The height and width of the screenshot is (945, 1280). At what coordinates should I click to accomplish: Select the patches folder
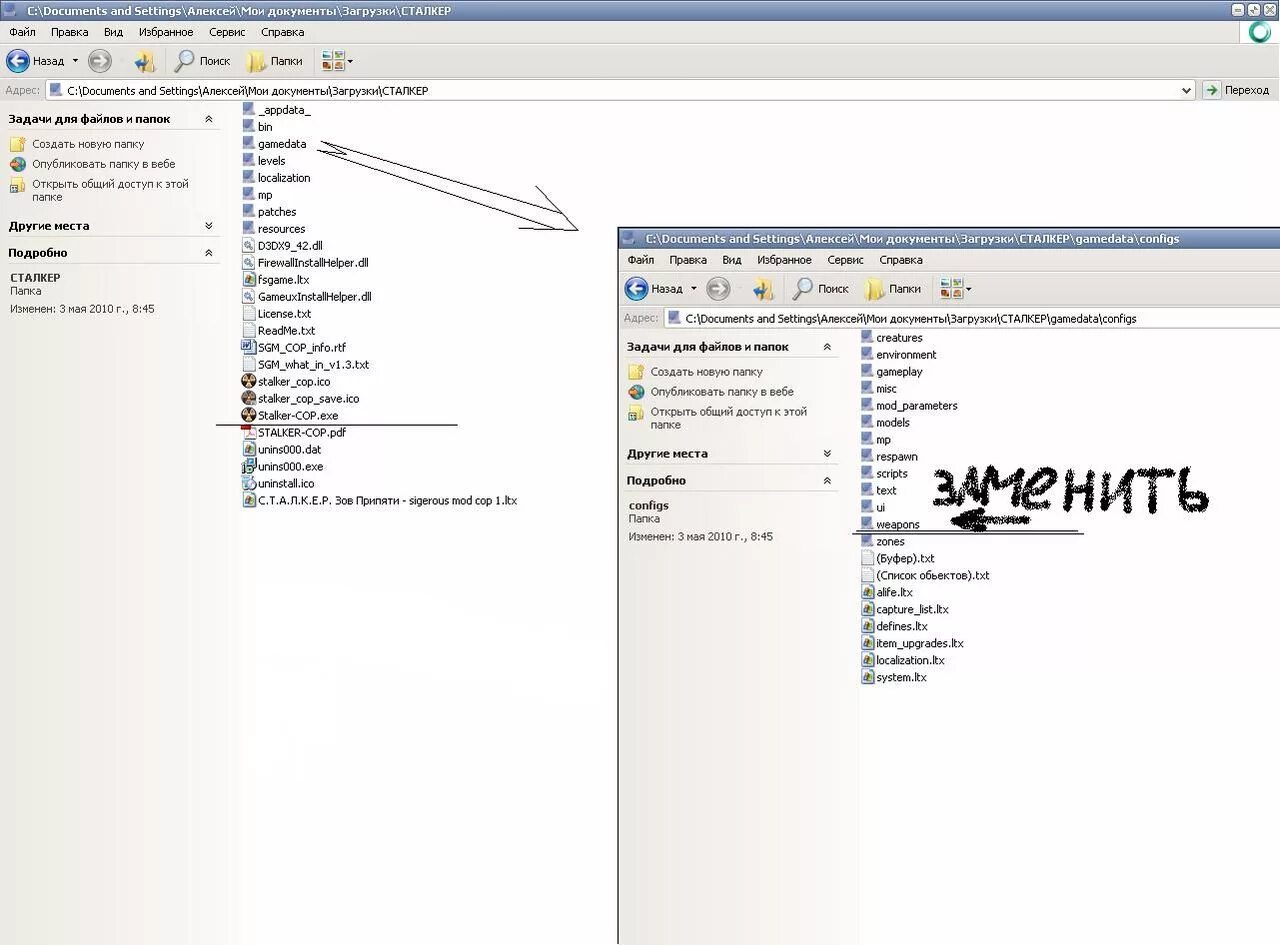(x=269, y=212)
